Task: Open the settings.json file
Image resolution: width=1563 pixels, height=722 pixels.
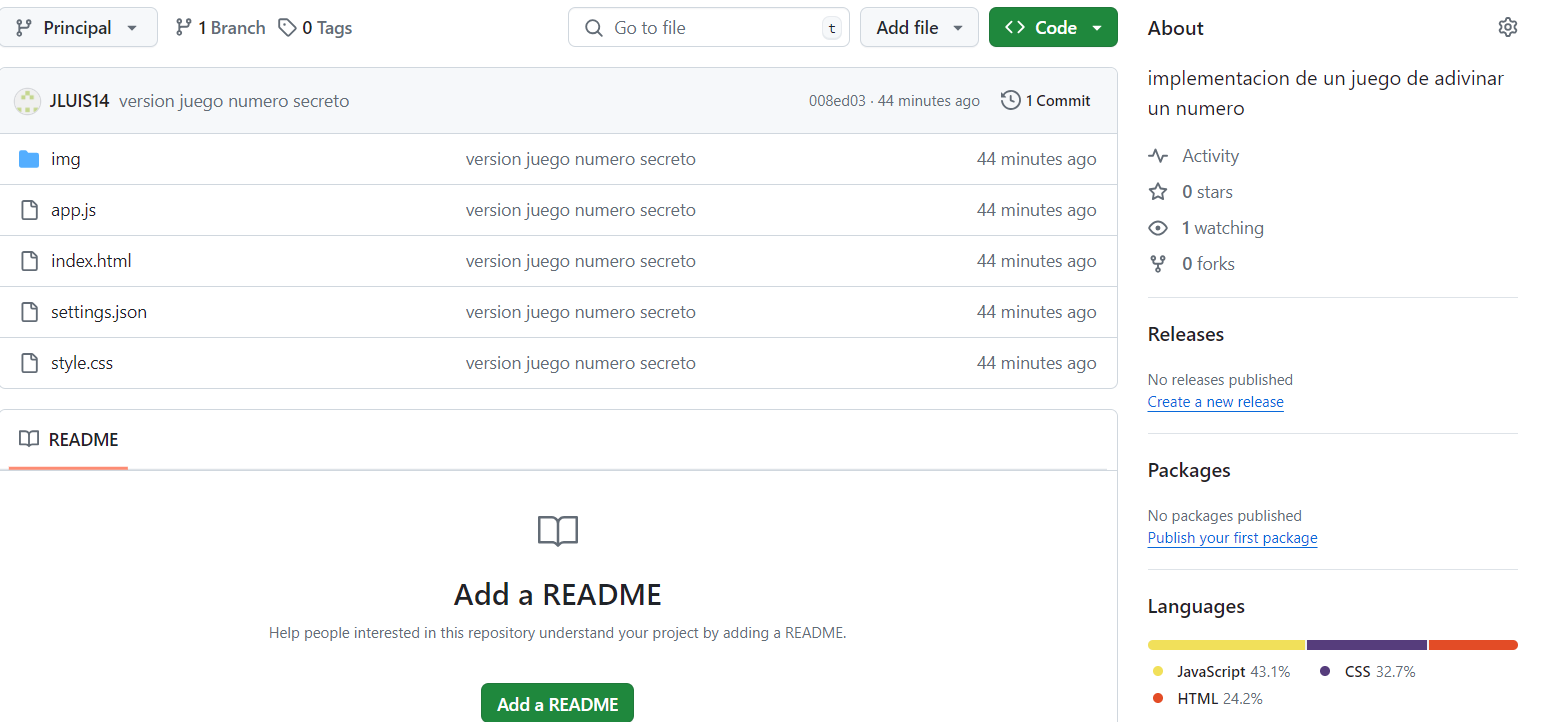Action: coord(99,312)
